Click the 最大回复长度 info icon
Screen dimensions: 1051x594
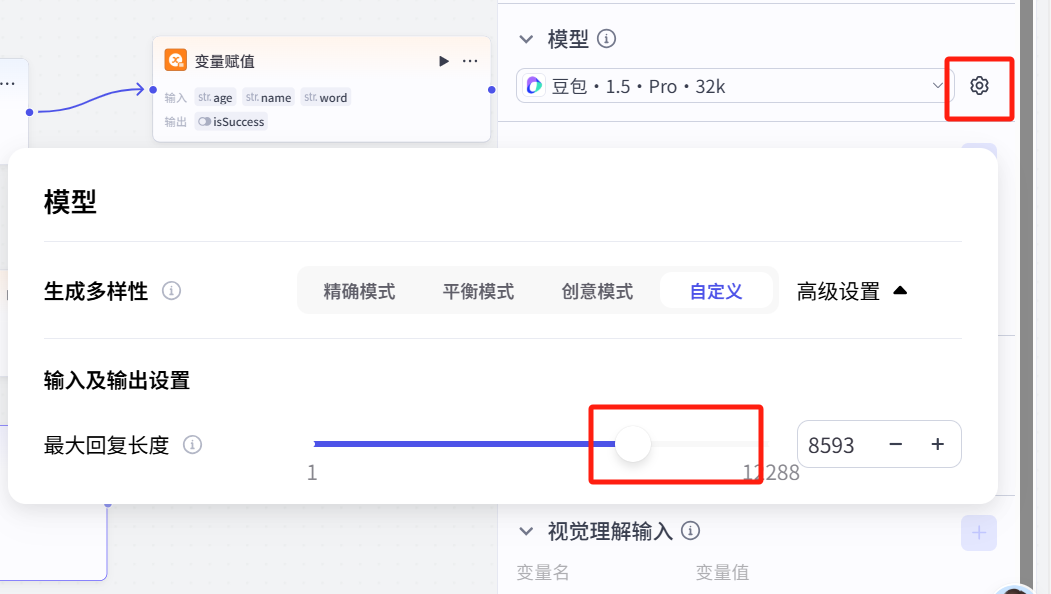pos(192,445)
